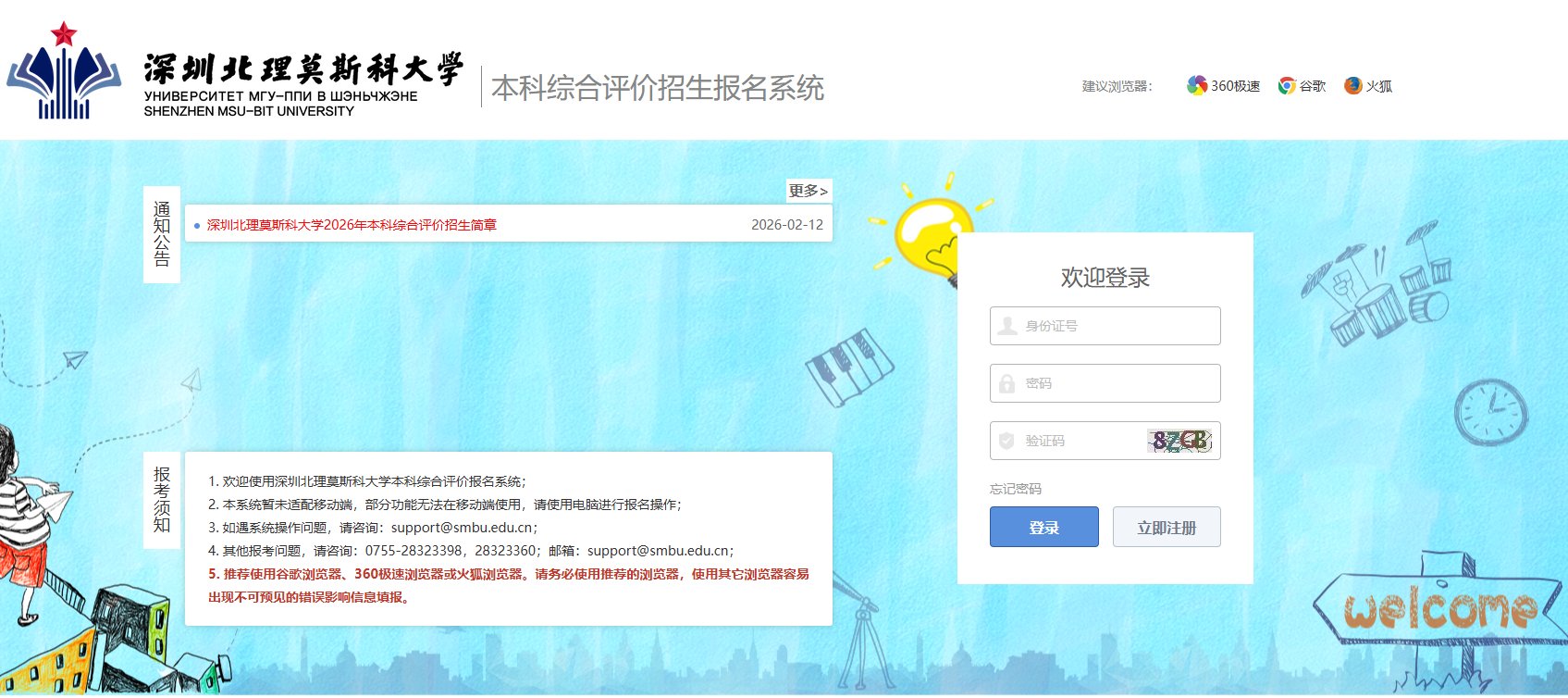Click the 本科综合评价招生报名系统 header title

[x=658, y=88]
